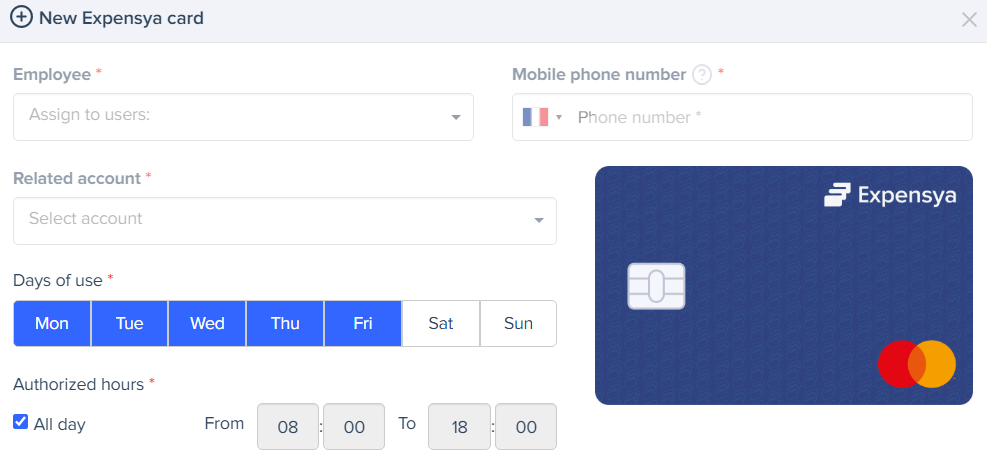Click the From hour field showing 08
This screenshot has height=466, width=987.
point(288,427)
